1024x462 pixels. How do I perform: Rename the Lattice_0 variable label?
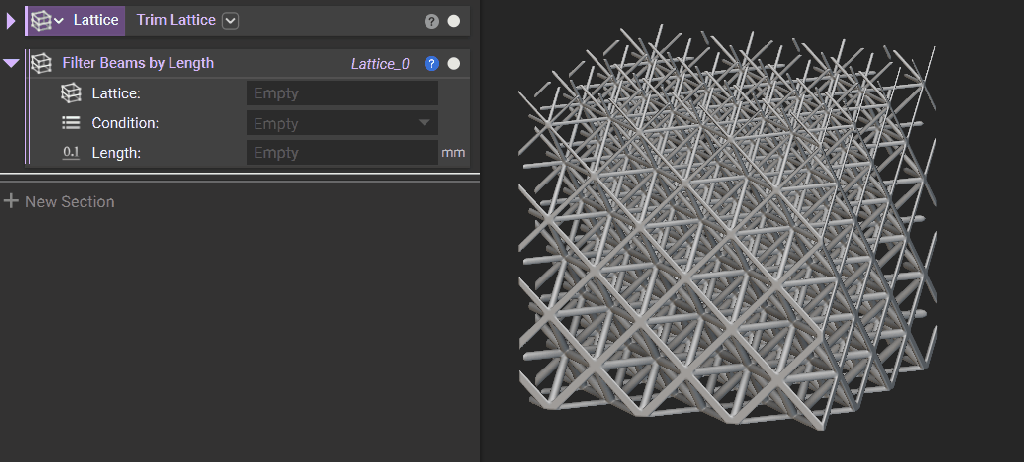tap(380, 64)
